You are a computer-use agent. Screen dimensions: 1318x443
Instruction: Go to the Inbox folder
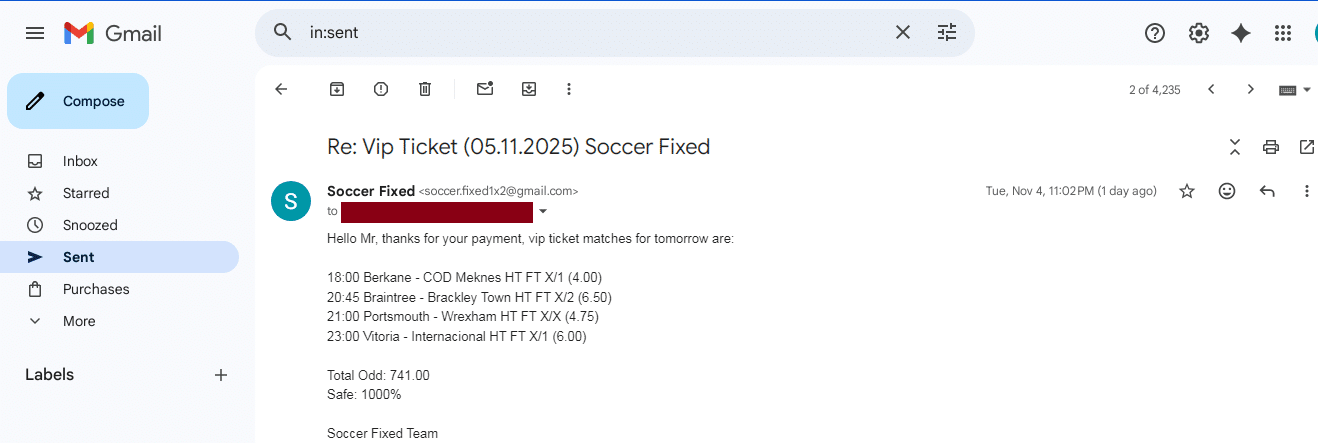[x=80, y=161]
